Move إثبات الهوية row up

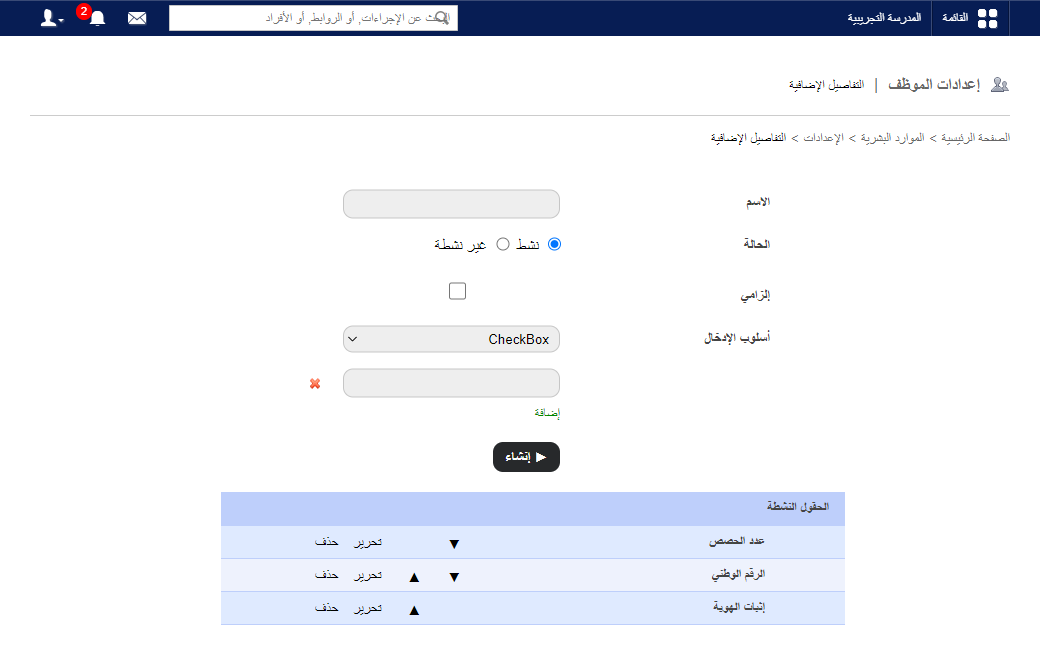(415, 610)
